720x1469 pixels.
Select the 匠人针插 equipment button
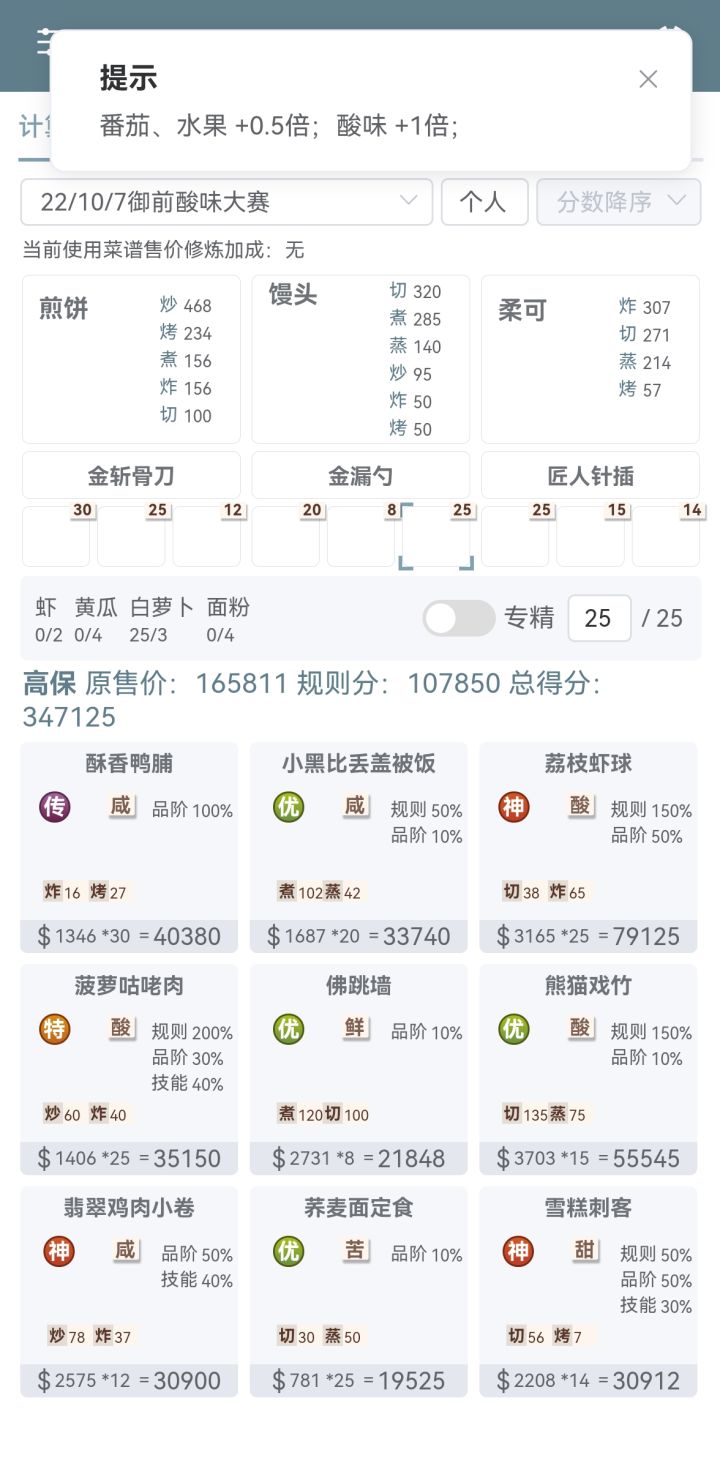coord(590,476)
